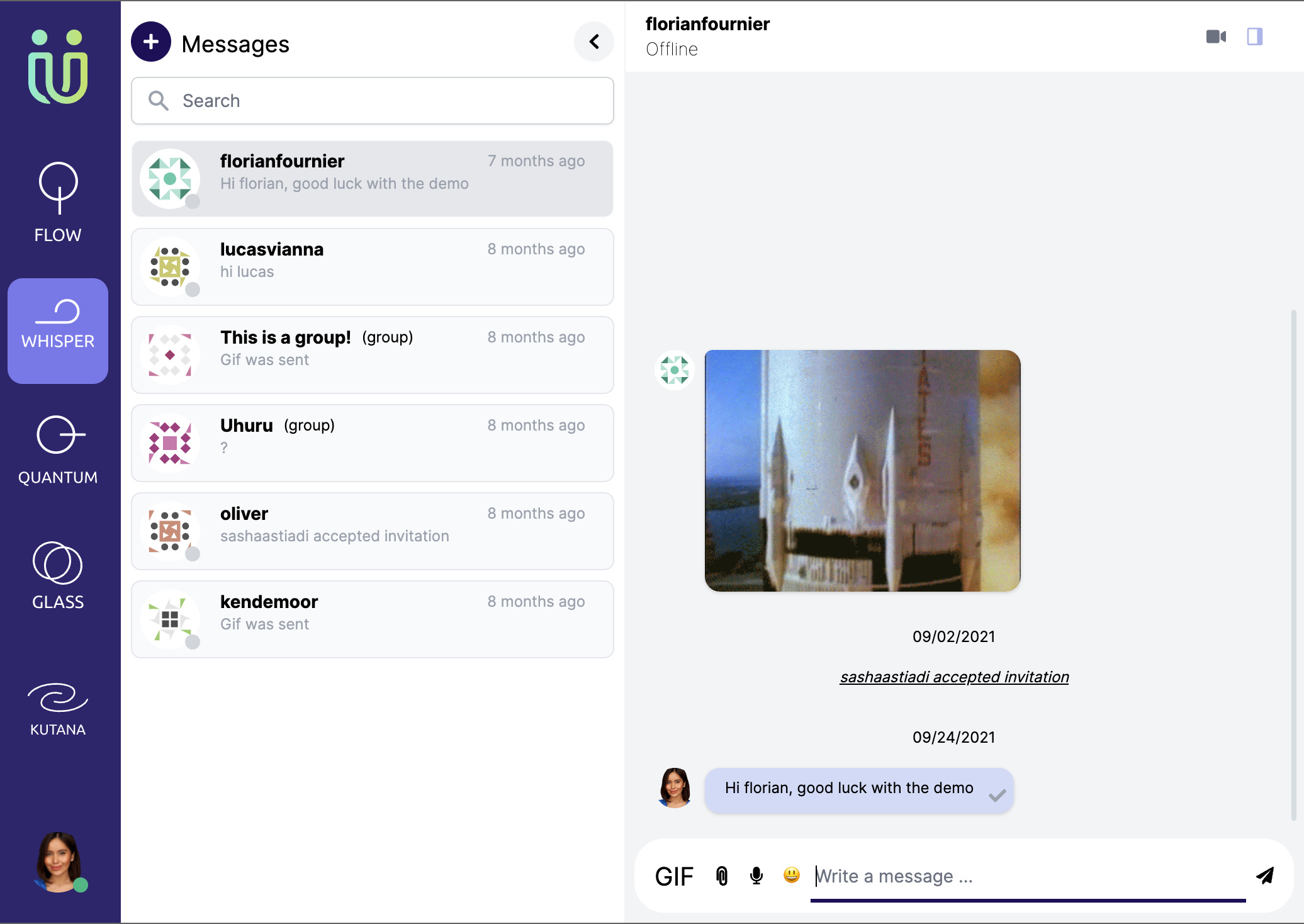Open the florianfournier conversation
This screenshot has height=924, width=1304.
373,179
